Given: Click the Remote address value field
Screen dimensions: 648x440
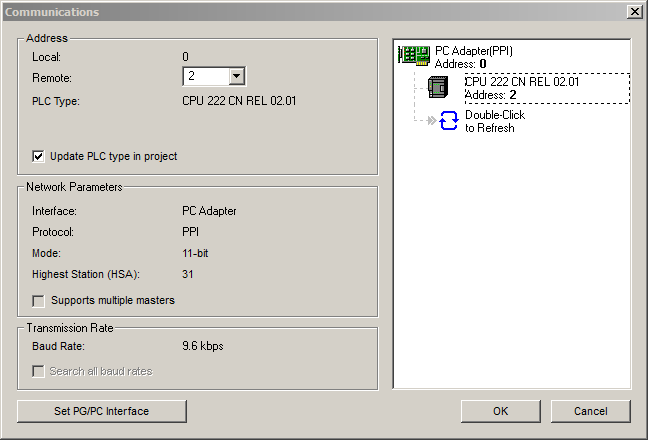Looking at the screenshot, I should click(x=206, y=76).
